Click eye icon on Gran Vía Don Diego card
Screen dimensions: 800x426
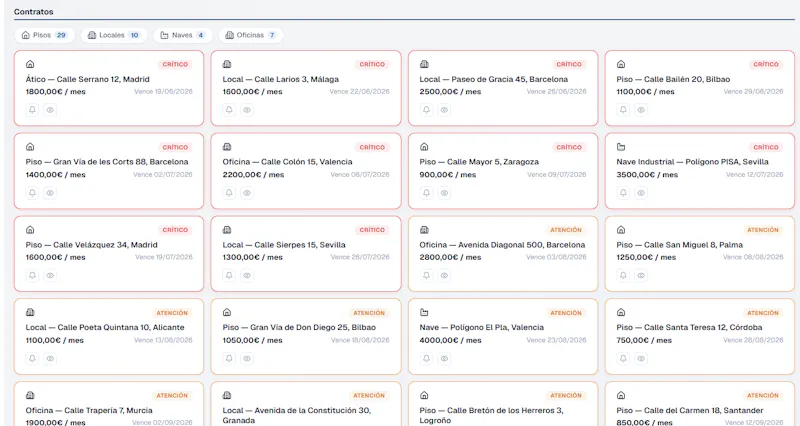point(247,359)
